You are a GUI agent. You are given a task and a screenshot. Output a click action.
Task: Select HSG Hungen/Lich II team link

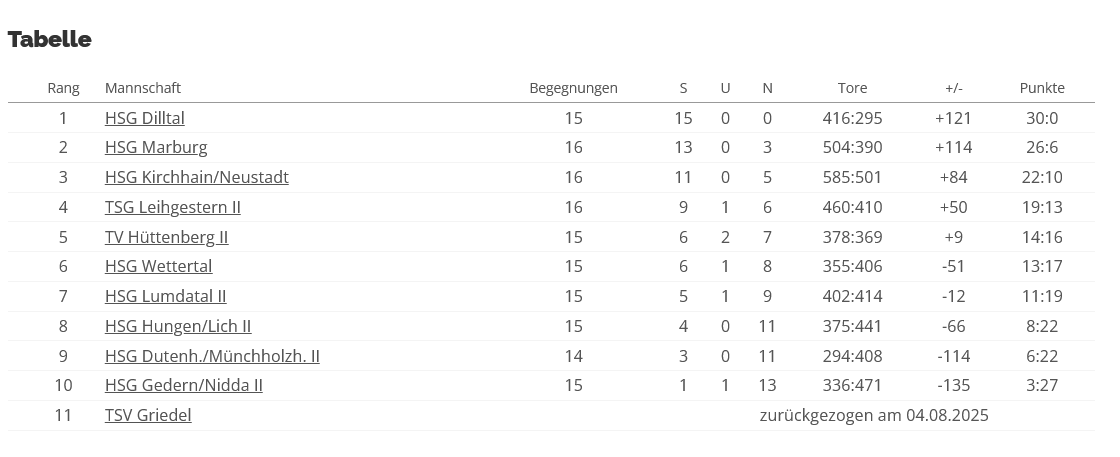178,326
